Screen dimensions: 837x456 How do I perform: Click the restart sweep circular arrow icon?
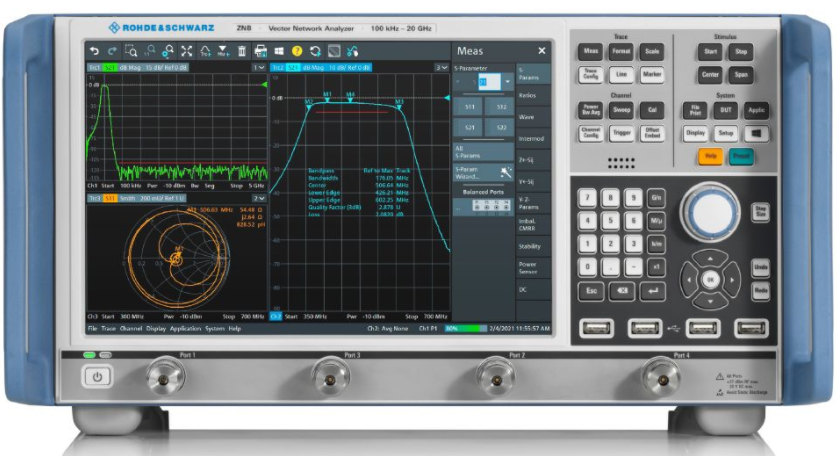(315, 51)
